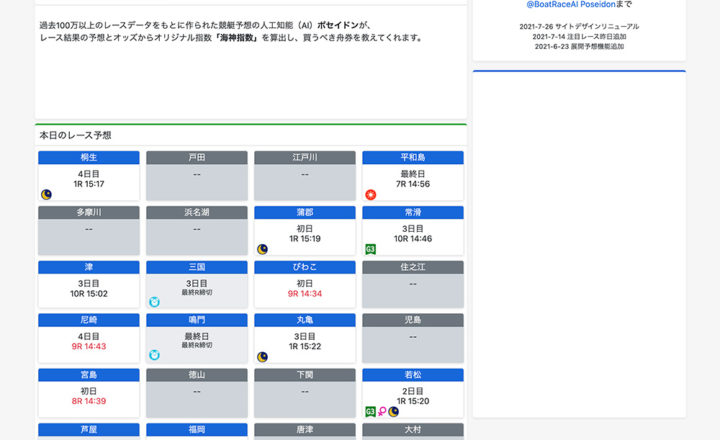Click the moon icon in the 蒲郡 card
720x440 pixels.
[x=262, y=249]
